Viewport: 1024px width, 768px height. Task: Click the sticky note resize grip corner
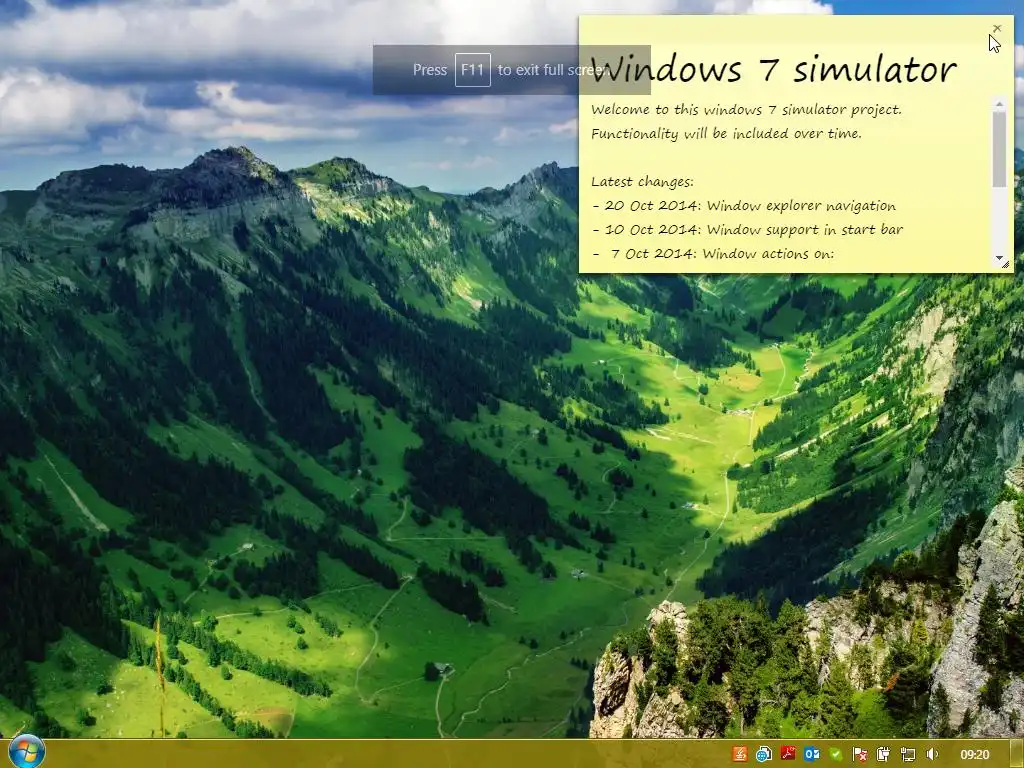click(1006, 265)
